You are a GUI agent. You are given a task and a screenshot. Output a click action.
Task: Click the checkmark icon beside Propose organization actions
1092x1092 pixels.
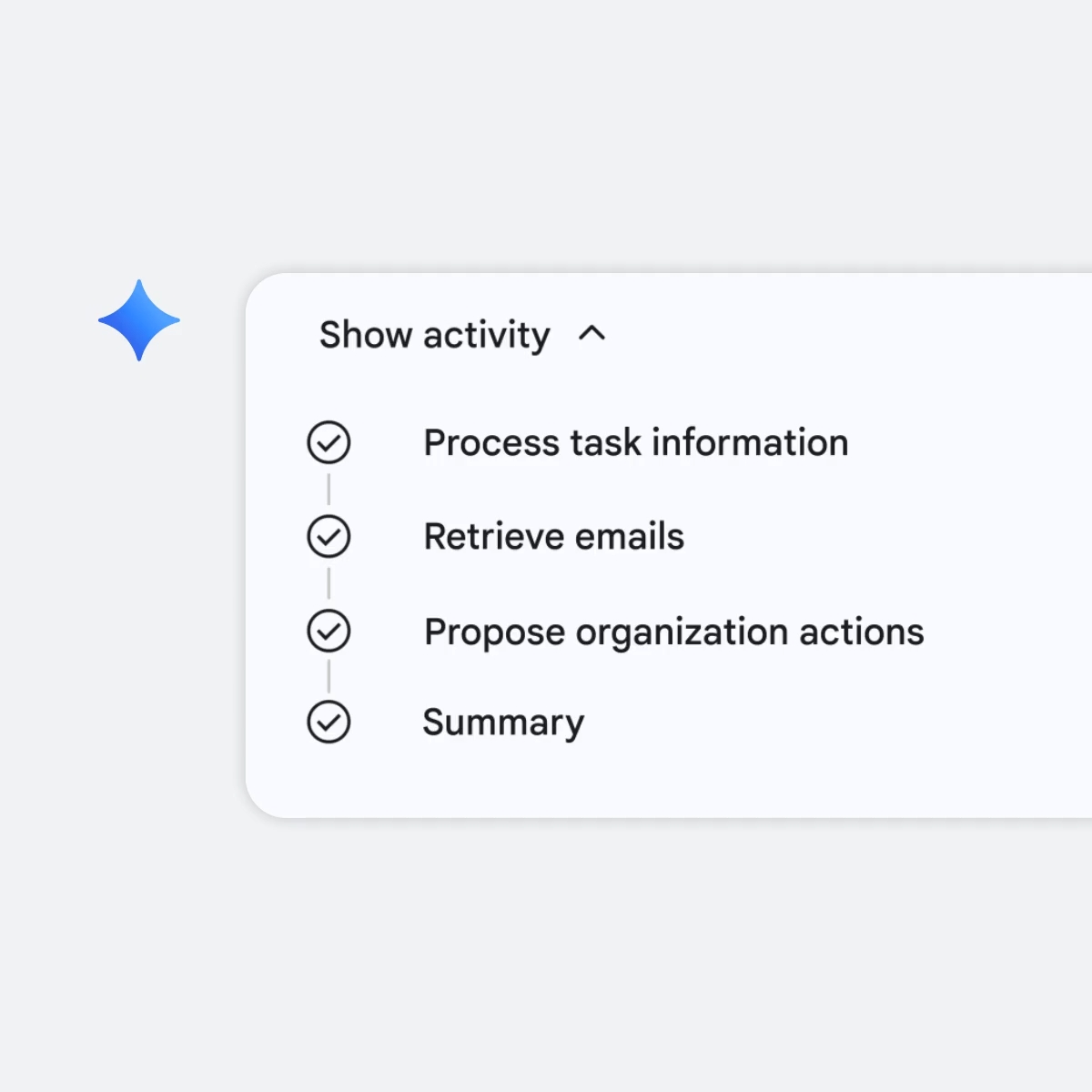pyautogui.click(x=329, y=631)
